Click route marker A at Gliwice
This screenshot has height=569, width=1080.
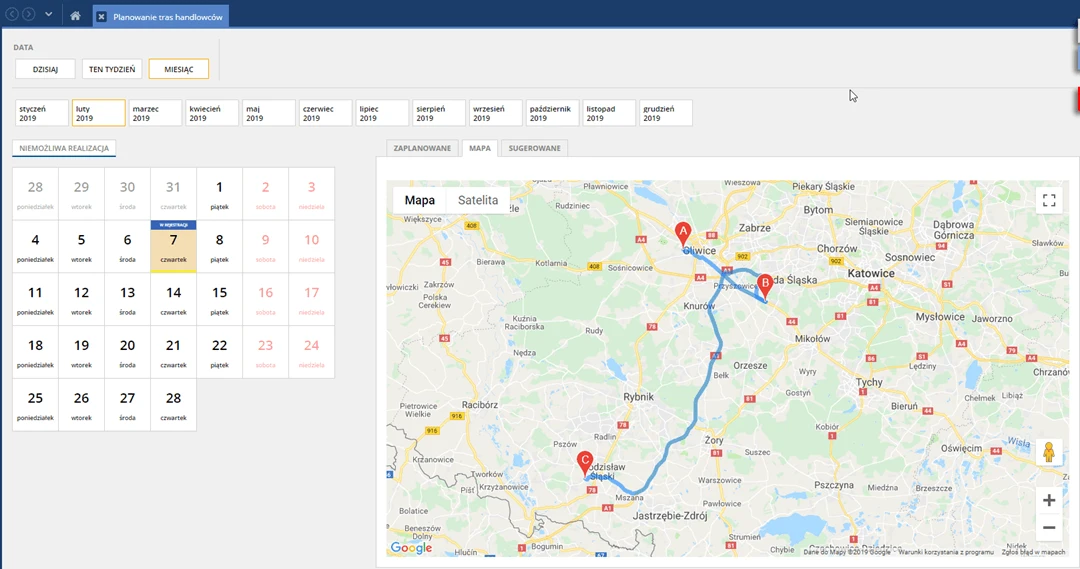pyautogui.click(x=683, y=234)
